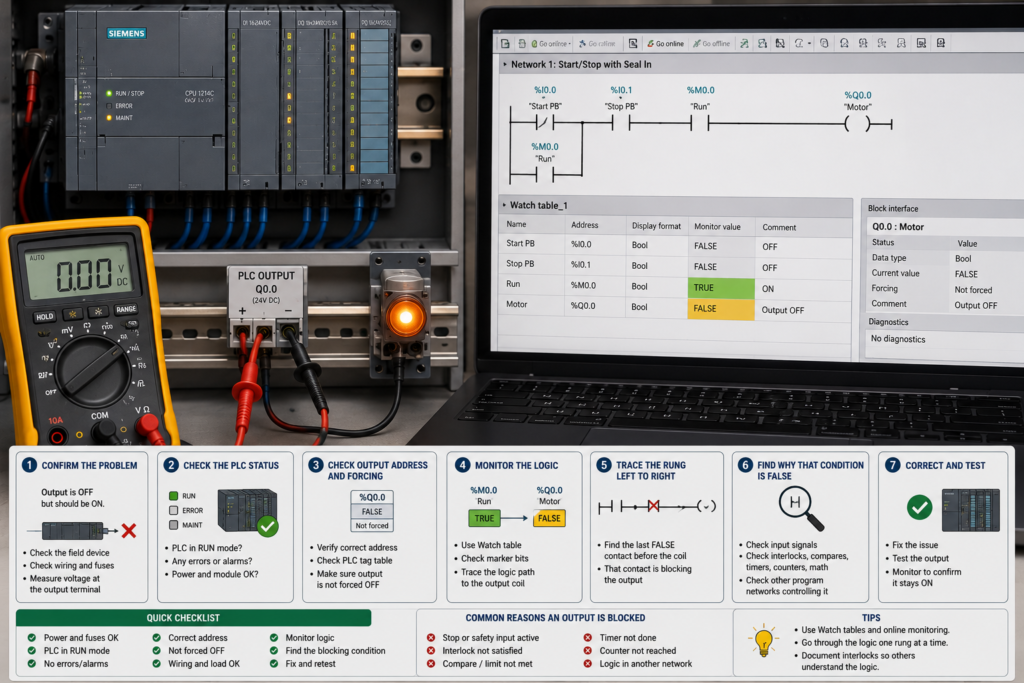This screenshot has width=1024, height=683.
Task: Click the glowing orange pilot light
Action: [405, 318]
